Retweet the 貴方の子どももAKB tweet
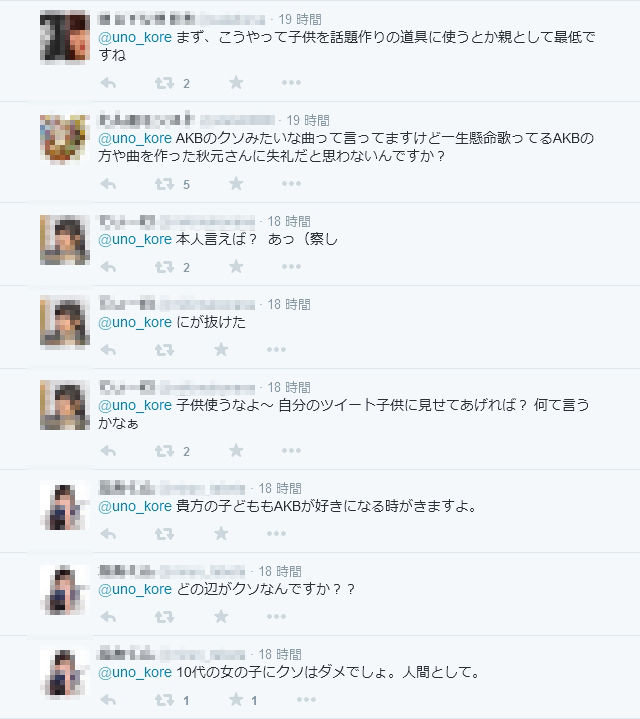Viewport: 640px width, 719px height. tap(164, 534)
